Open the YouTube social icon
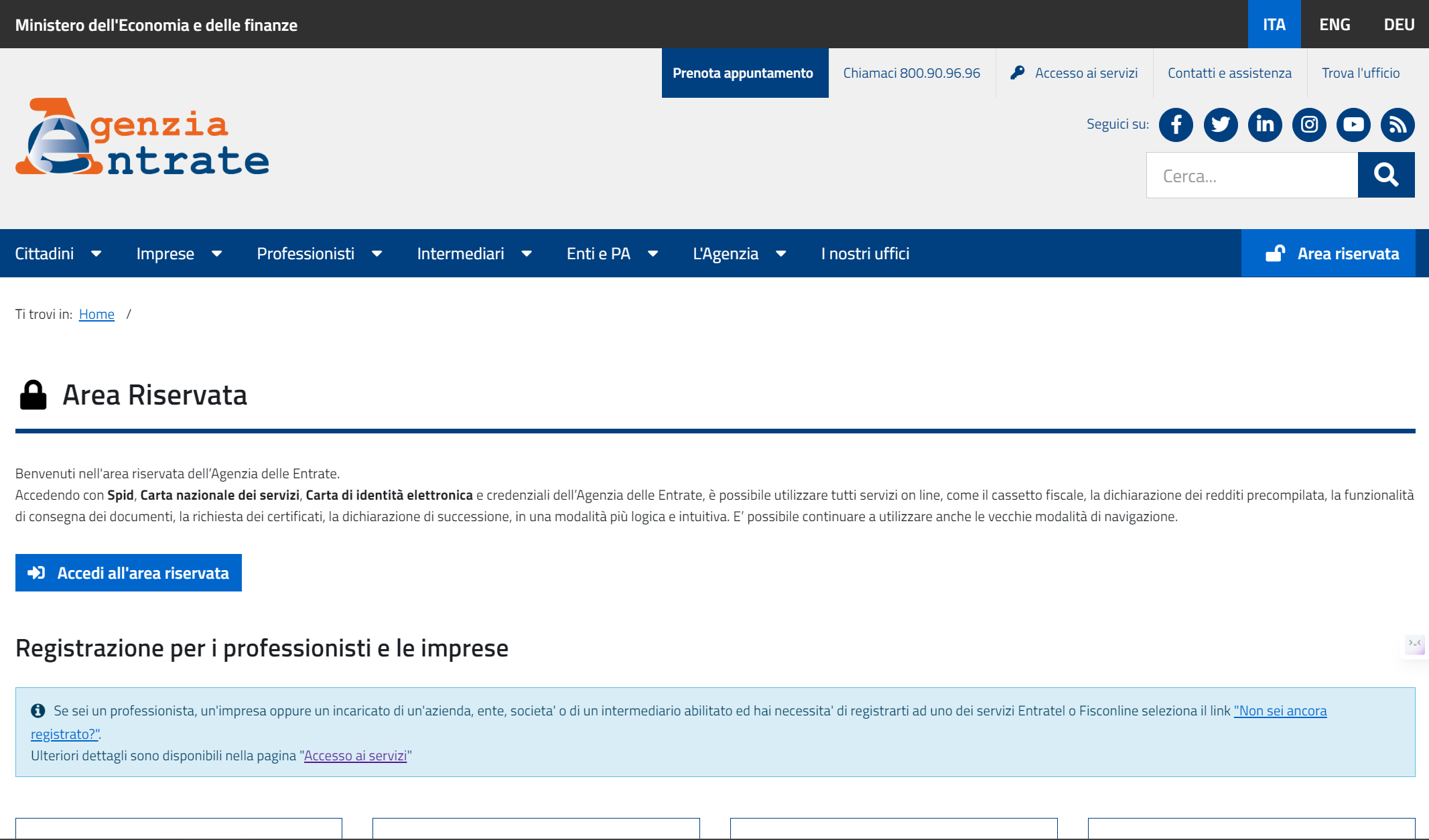 pos(1353,125)
